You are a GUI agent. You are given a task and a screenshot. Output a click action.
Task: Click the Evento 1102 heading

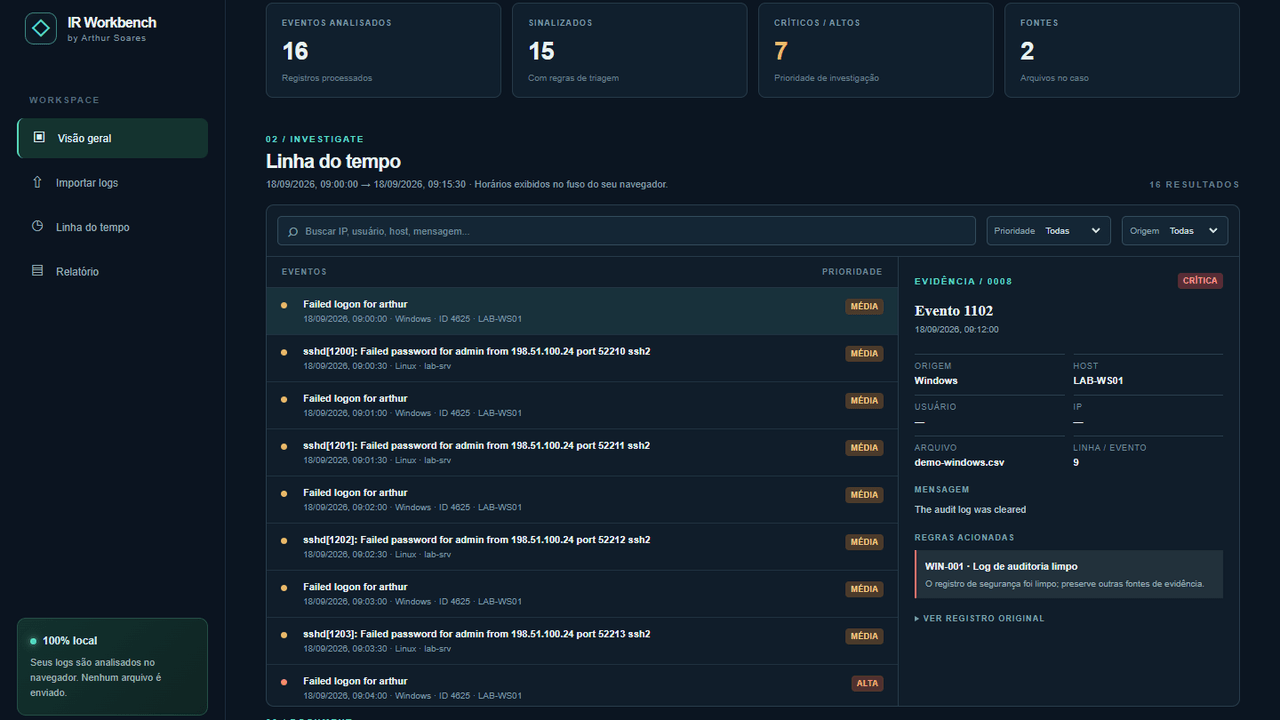point(954,311)
